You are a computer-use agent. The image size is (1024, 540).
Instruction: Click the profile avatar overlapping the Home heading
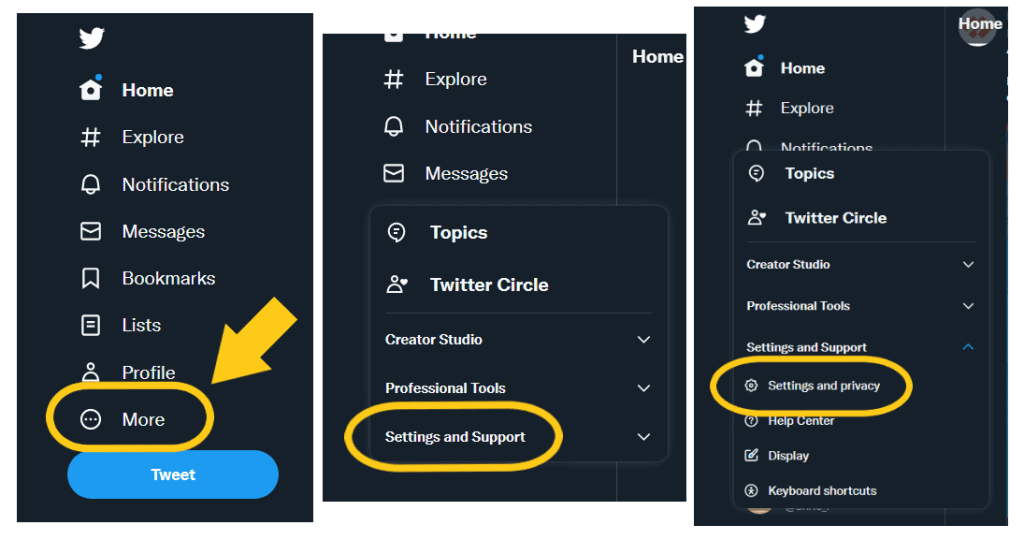pos(978,27)
